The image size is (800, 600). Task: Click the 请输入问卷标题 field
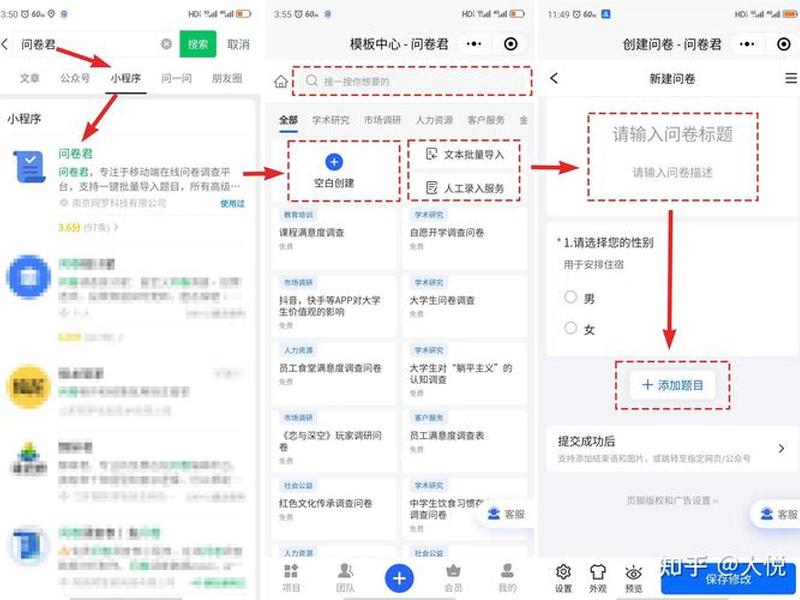(x=672, y=134)
